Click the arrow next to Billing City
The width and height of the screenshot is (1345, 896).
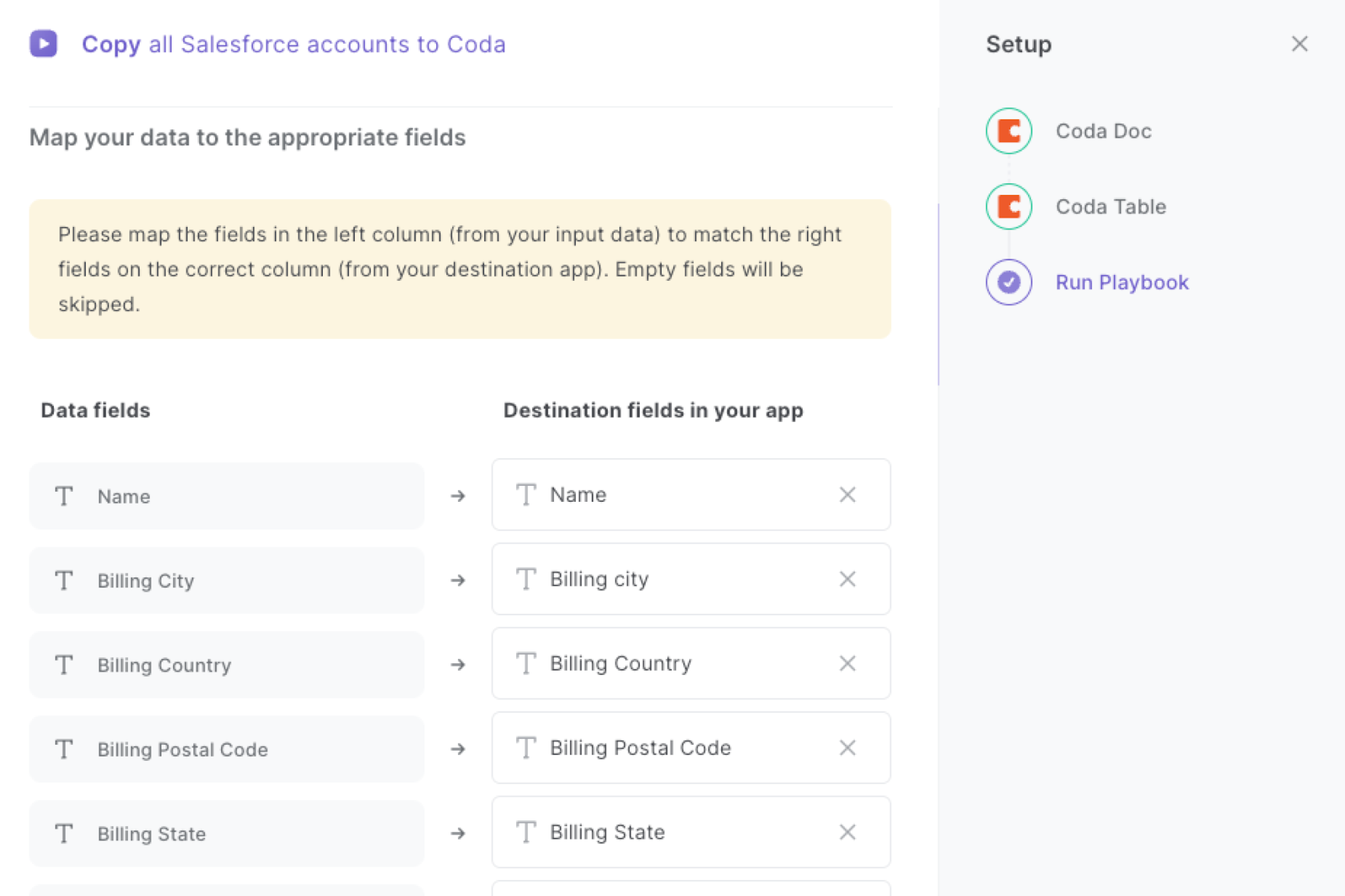[458, 580]
